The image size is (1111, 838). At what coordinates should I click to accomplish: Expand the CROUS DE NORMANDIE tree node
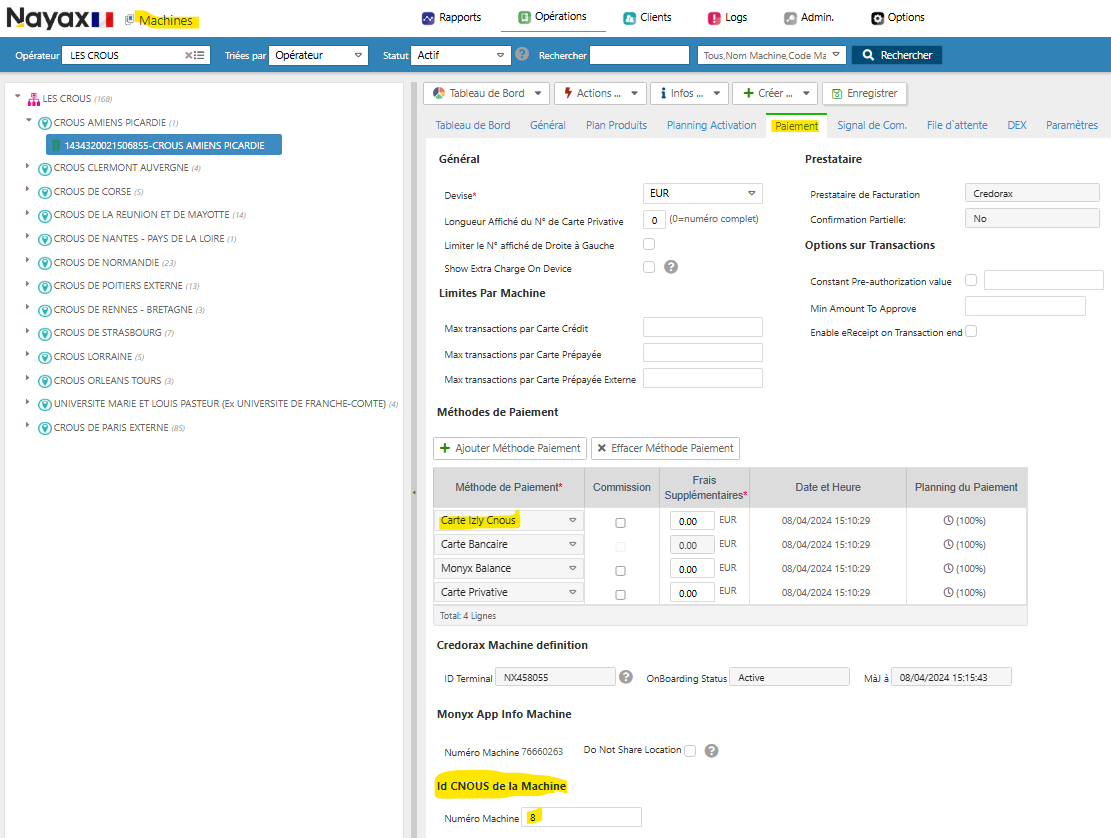28,262
